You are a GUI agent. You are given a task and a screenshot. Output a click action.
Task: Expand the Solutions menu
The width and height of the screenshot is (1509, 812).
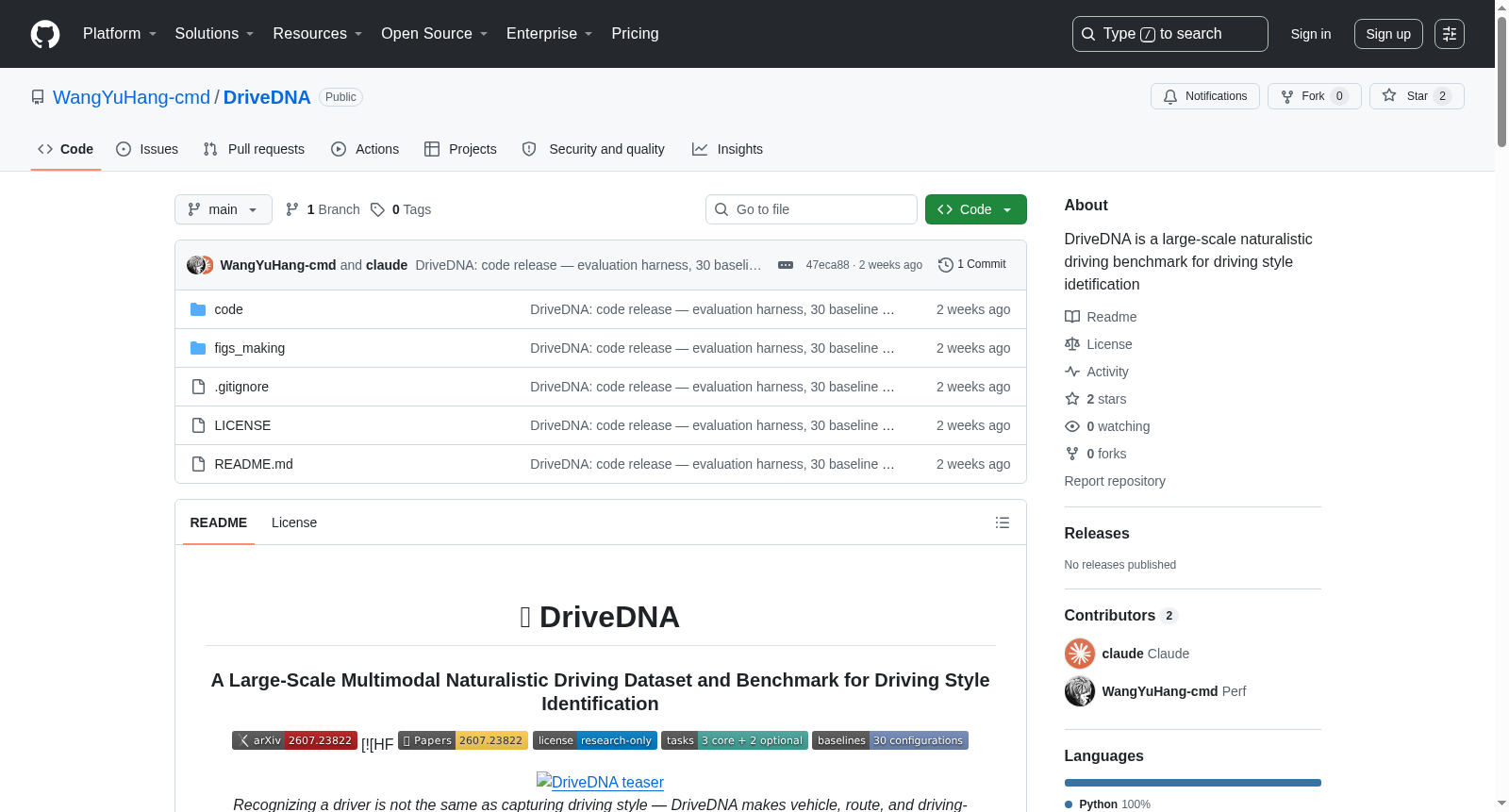pos(214,34)
